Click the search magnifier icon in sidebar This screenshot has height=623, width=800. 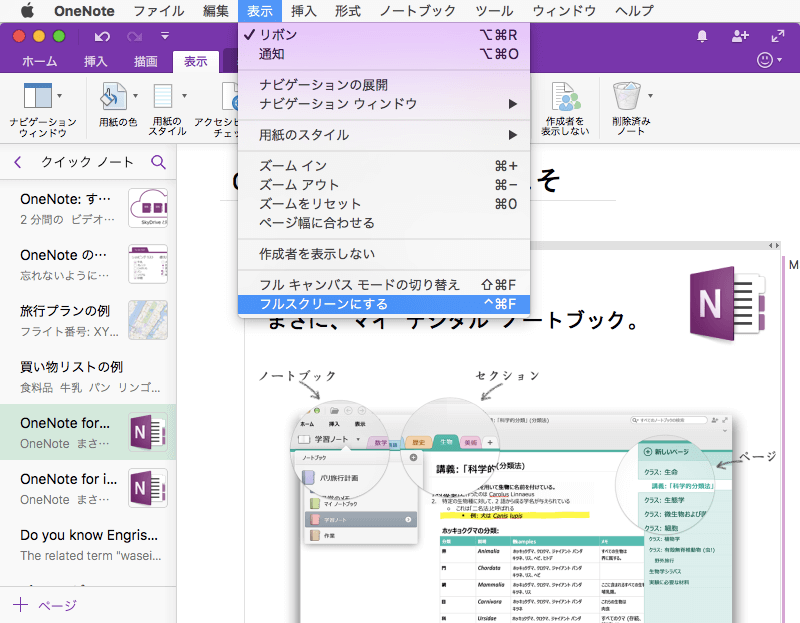point(159,162)
